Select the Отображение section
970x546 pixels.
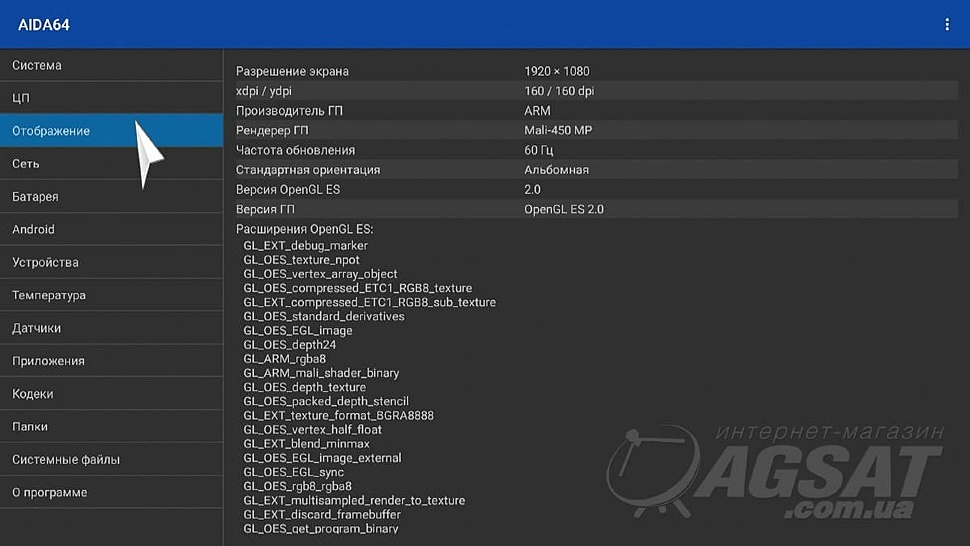(x=111, y=130)
